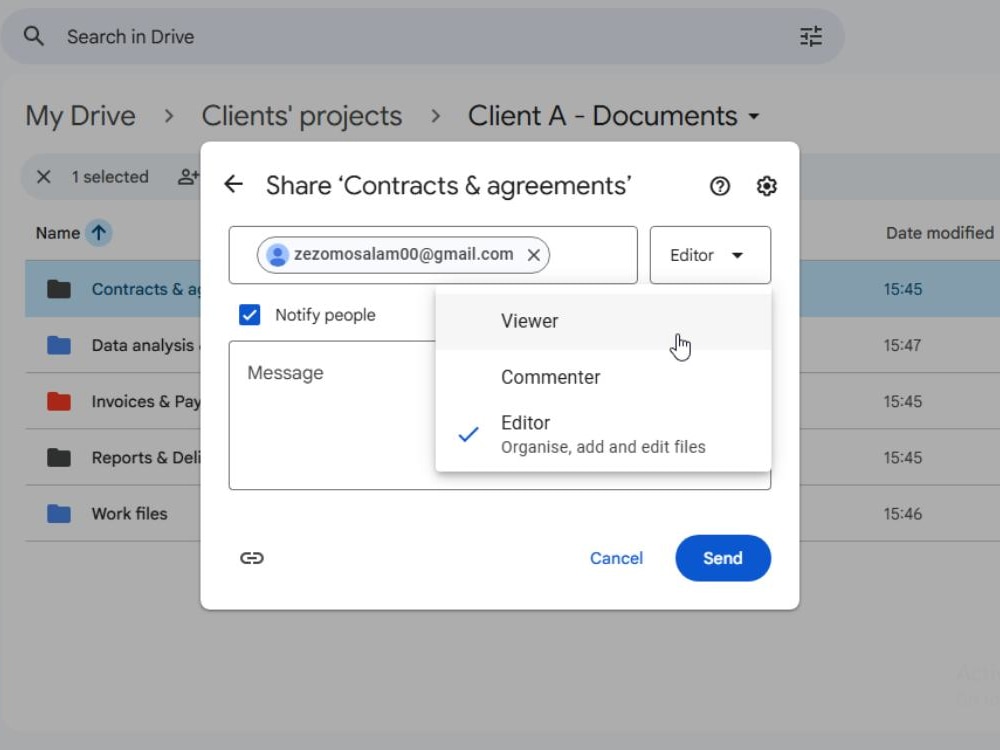Viewport: 1000px width, 750px height.
Task: Click the search magnifier icon in Drive
Action: click(x=34, y=36)
